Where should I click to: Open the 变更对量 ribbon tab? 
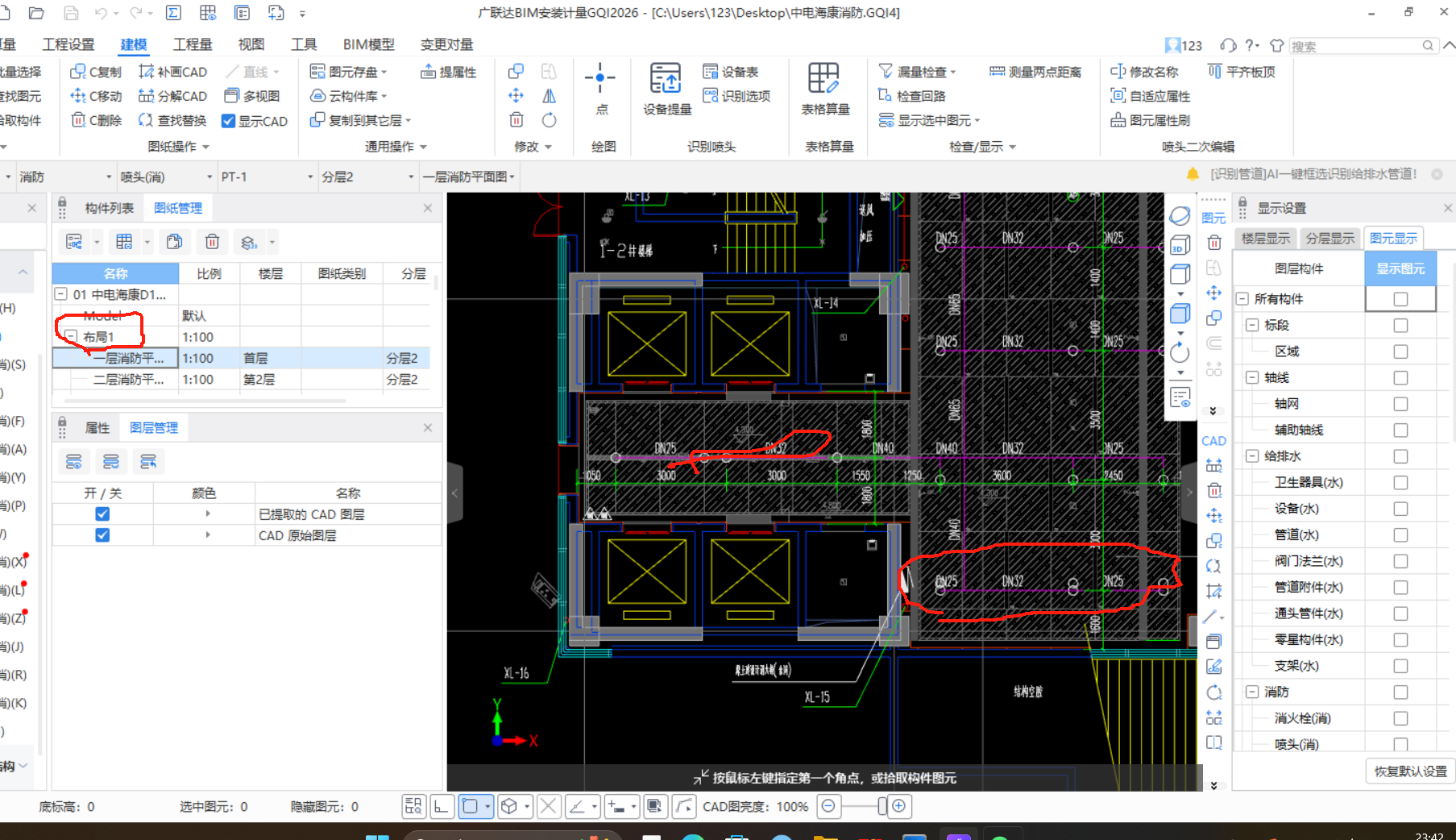click(x=447, y=44)
